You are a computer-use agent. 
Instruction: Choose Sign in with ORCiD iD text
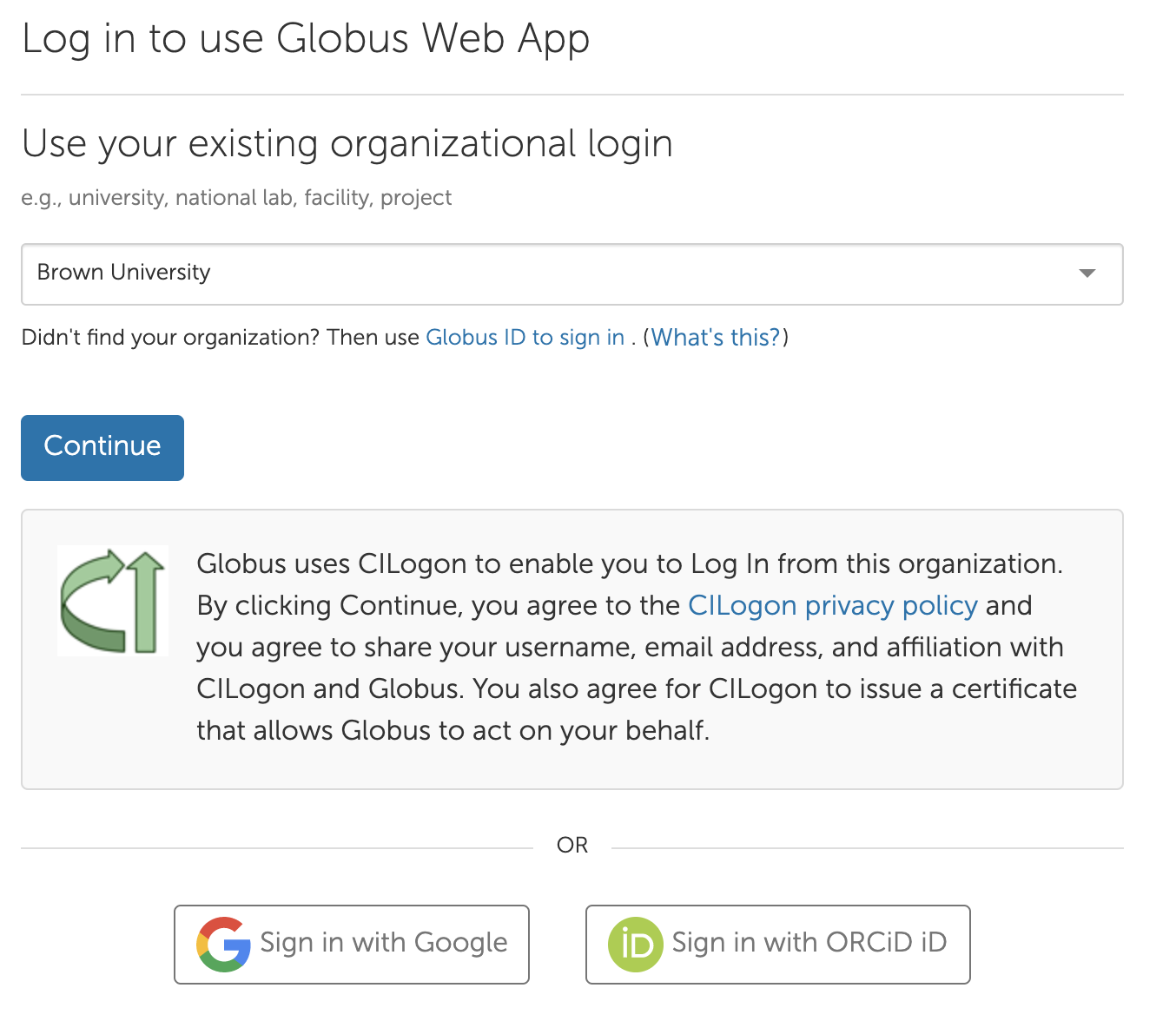click(809, 943)
